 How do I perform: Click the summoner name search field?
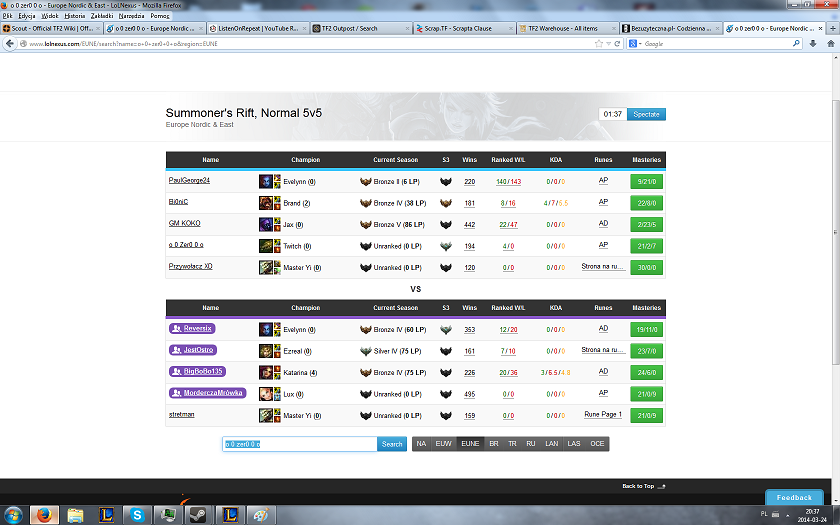[x=300, y=444]
